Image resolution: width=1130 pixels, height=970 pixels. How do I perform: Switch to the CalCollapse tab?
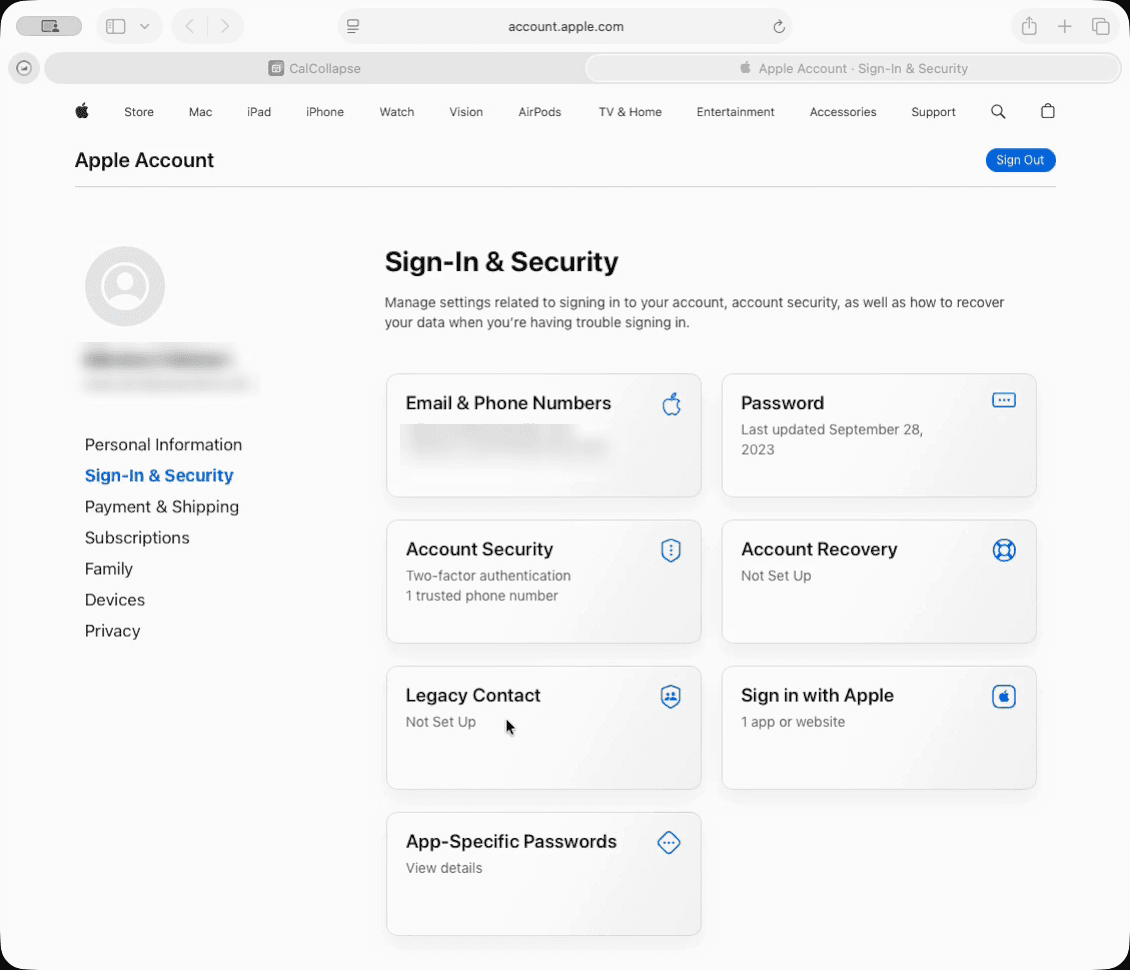tap(315, 68)
